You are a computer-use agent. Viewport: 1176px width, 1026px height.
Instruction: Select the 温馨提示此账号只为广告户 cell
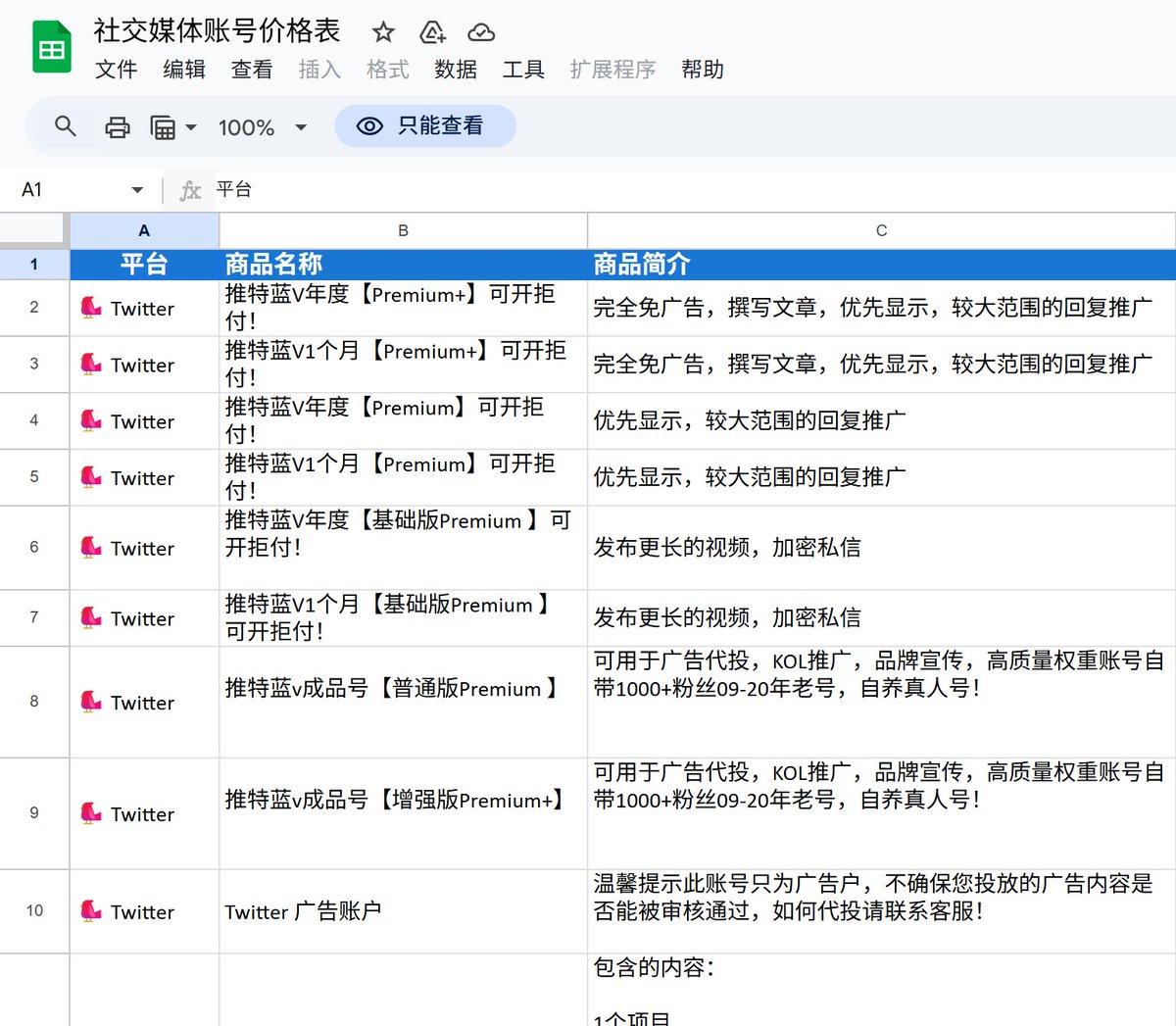click(881, 911)
